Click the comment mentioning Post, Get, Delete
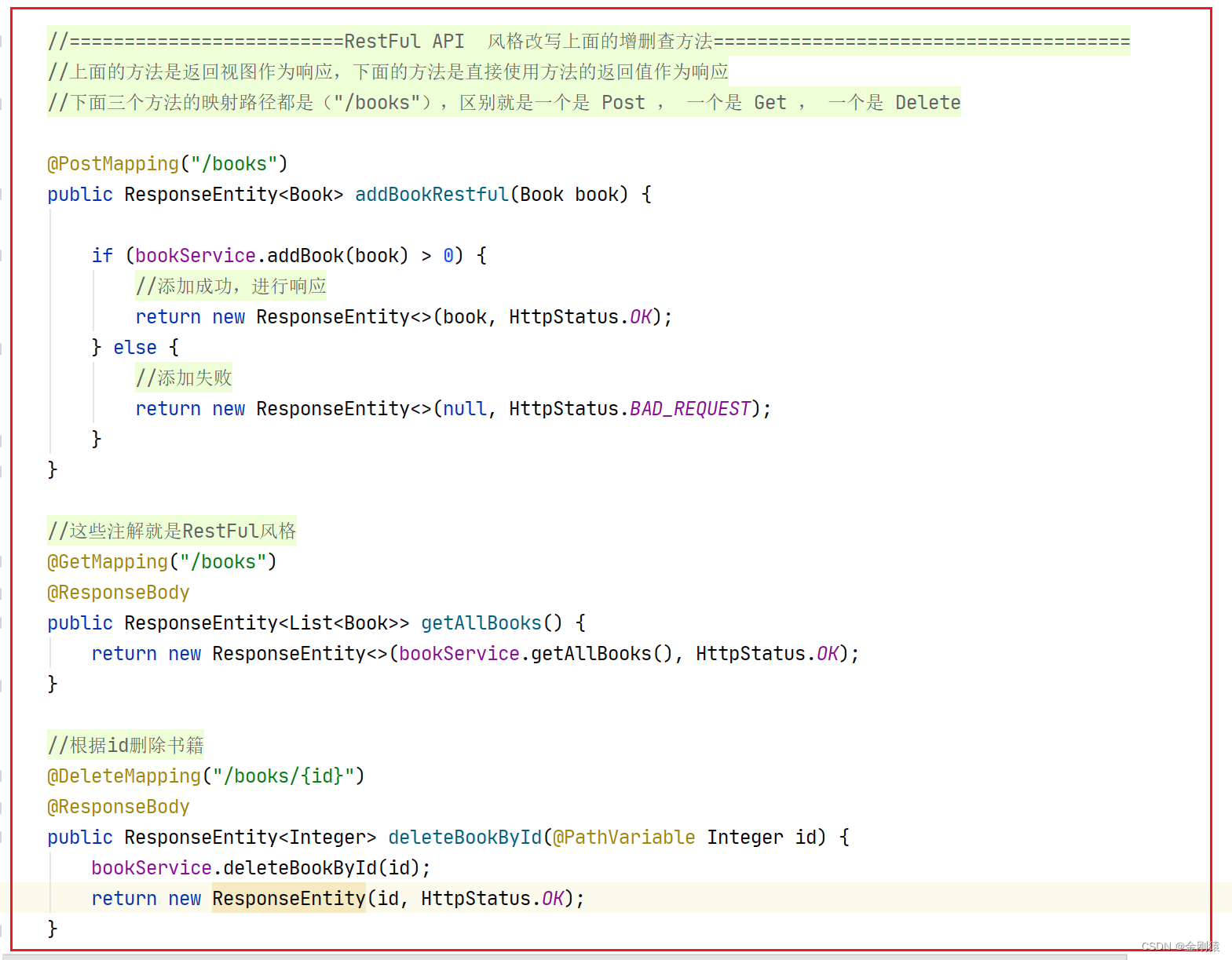This screenshot has width=1232, height=960. click(x=504, y=103)
